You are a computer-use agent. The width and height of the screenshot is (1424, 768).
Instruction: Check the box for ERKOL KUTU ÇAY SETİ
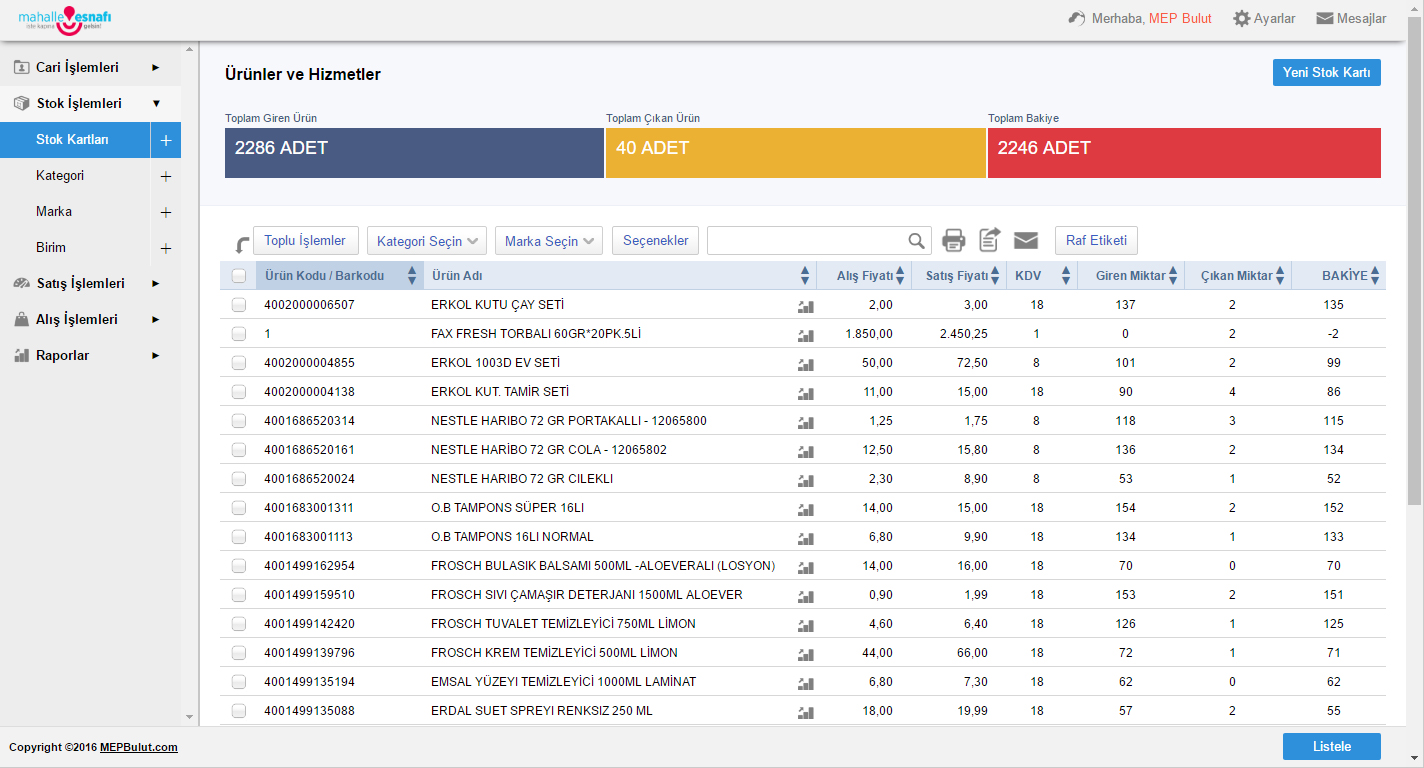238,305
